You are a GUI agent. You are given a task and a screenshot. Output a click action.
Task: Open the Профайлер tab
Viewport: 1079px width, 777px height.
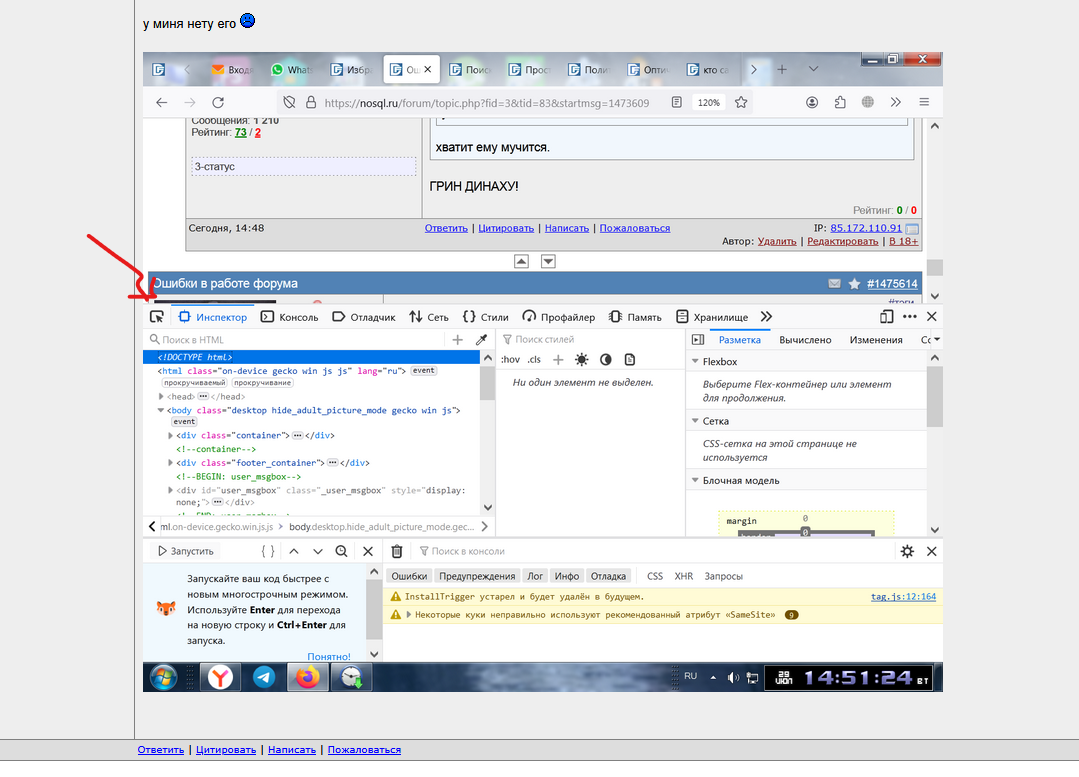click(559, 317)
